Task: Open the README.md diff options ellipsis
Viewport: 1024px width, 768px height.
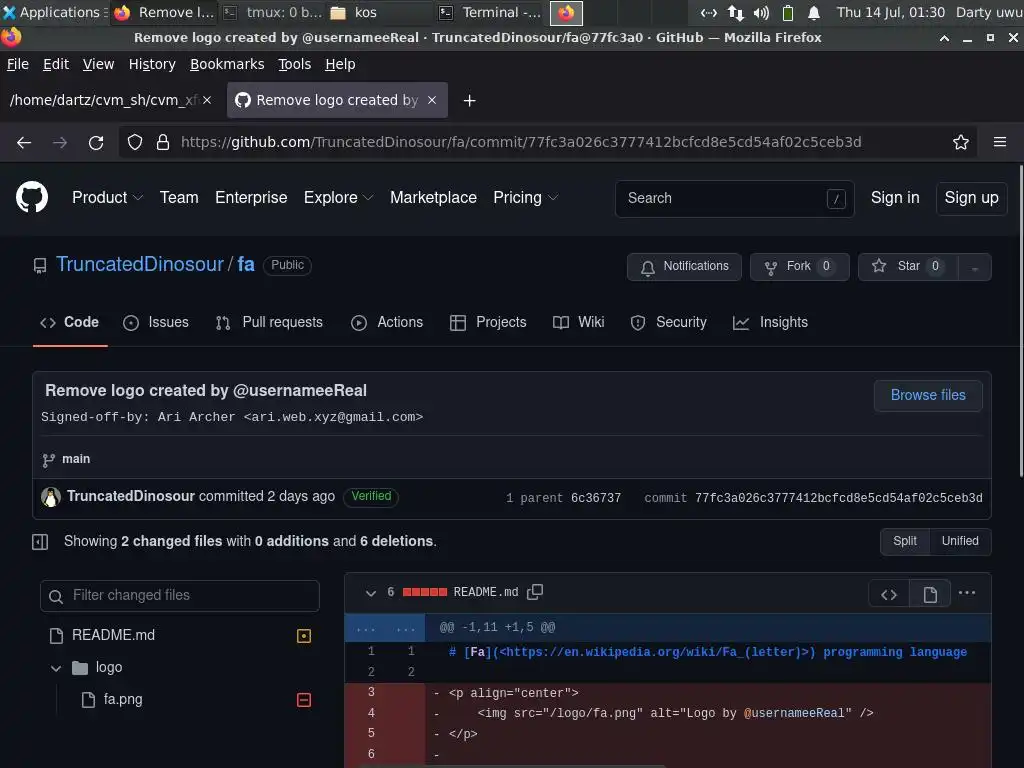Action: (967, 593)
